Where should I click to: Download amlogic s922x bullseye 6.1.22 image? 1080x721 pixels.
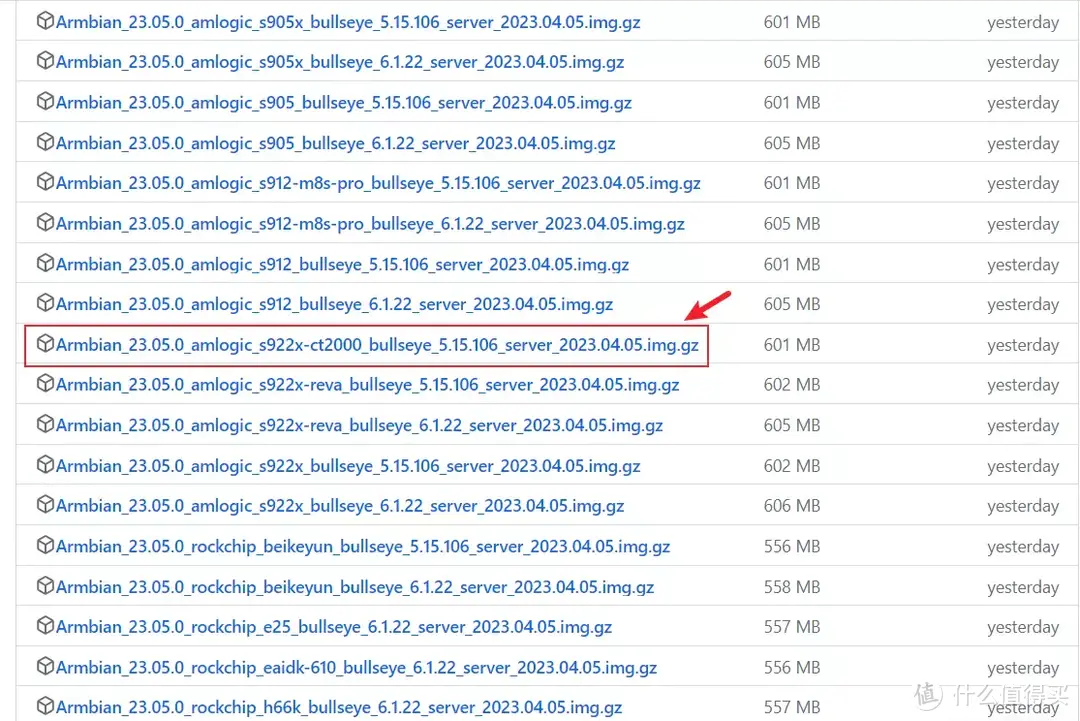click(340, 506)
